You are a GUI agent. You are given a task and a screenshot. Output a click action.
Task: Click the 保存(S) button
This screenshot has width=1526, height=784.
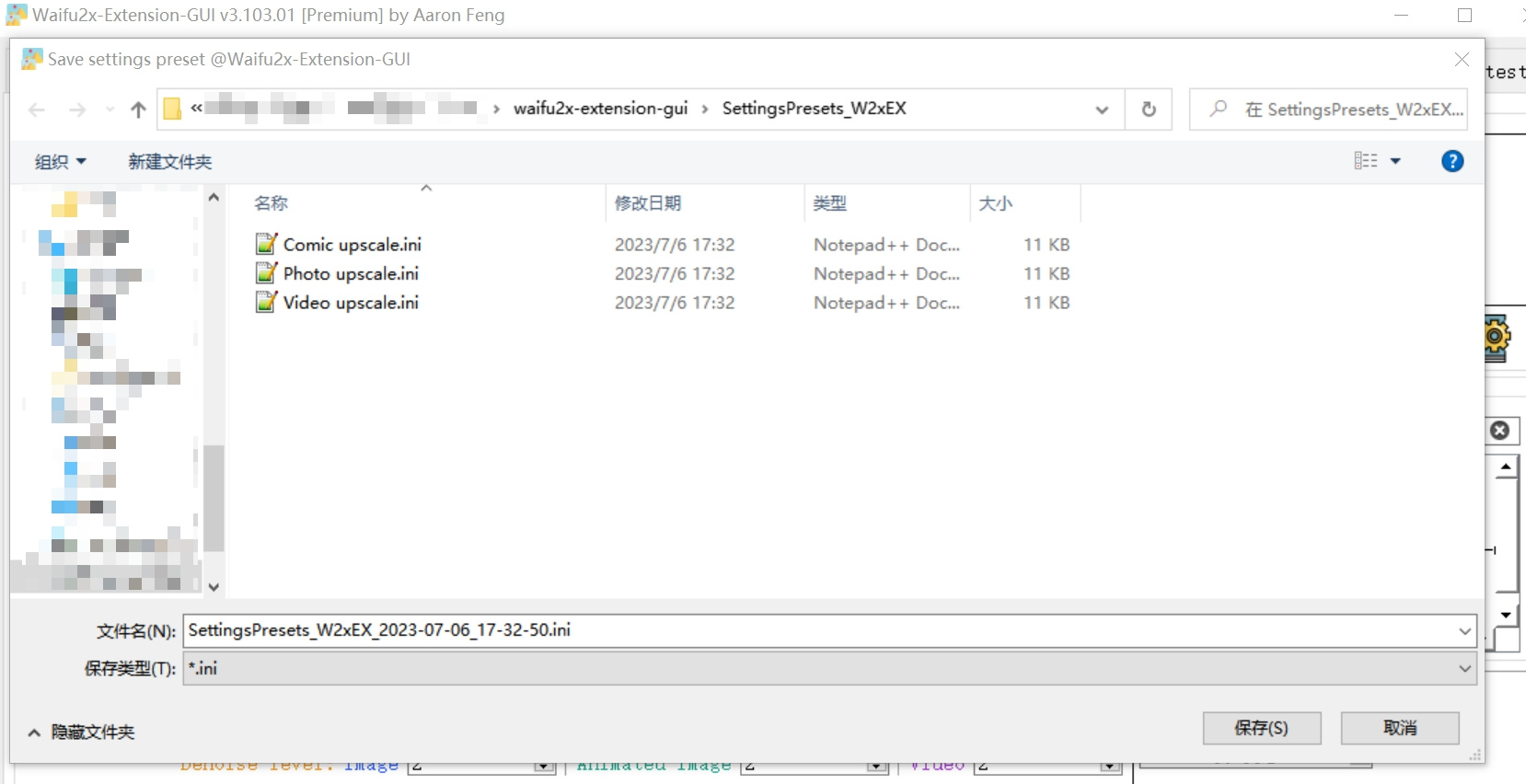[x=1262, y=728]
